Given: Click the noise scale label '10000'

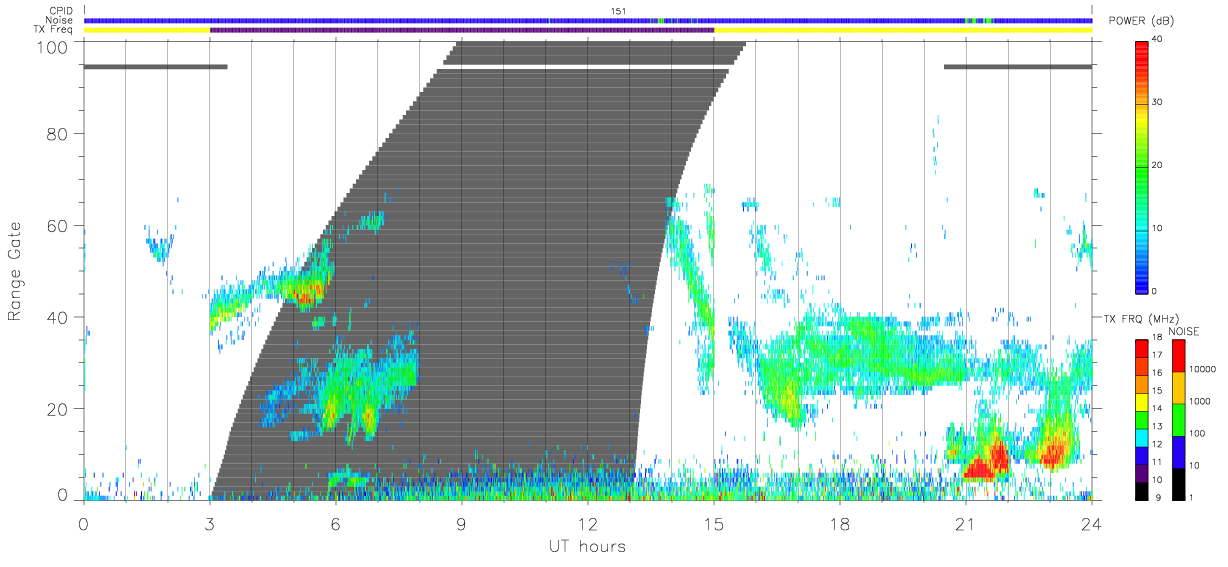Looking at the screenshot, I should pyautogui.click(x=1201, y=369).
